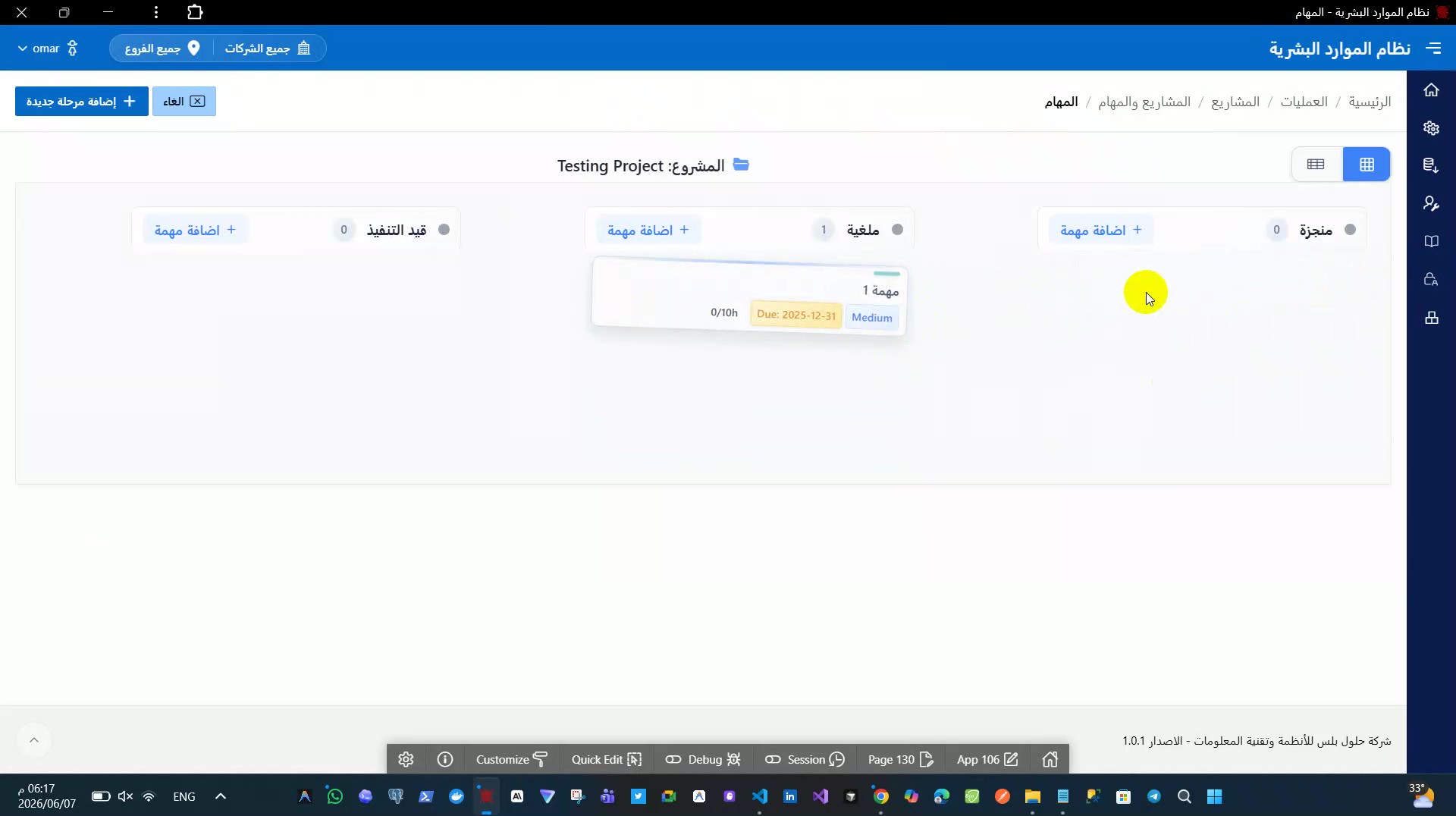Open the window three-dot menu
1456x816 pixels.
155,12
